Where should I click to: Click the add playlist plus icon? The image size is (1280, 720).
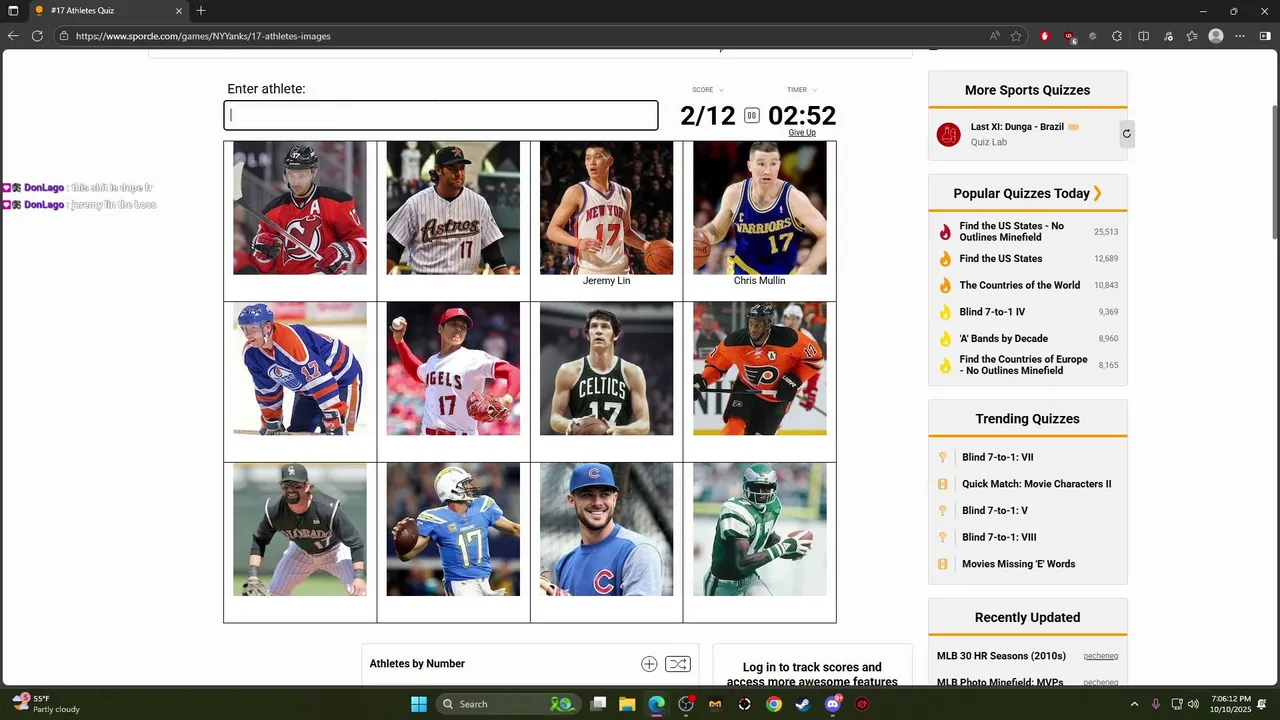(x=649, y=664)
